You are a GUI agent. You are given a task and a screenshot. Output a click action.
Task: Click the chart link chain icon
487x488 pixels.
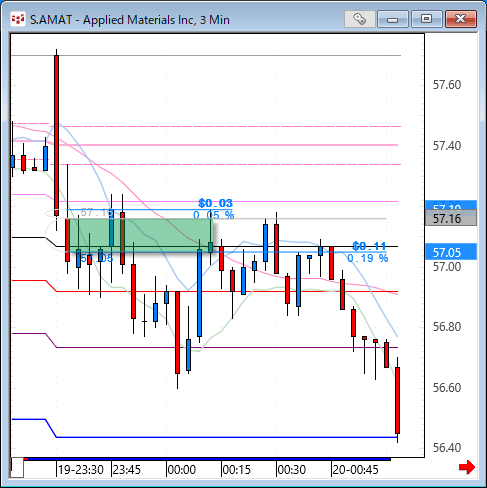(x=359, y=19)
